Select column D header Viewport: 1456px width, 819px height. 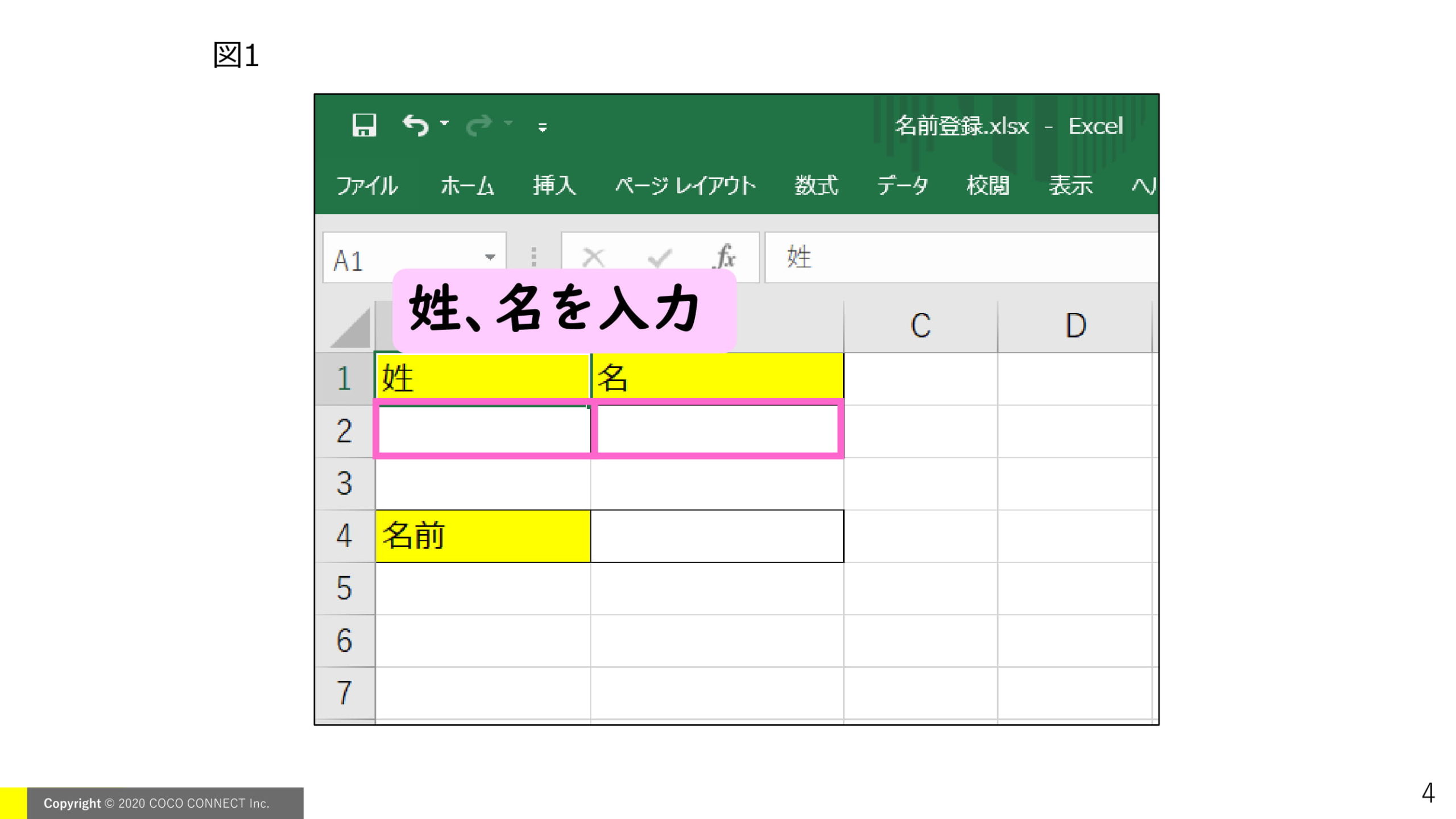point(1075,326)
